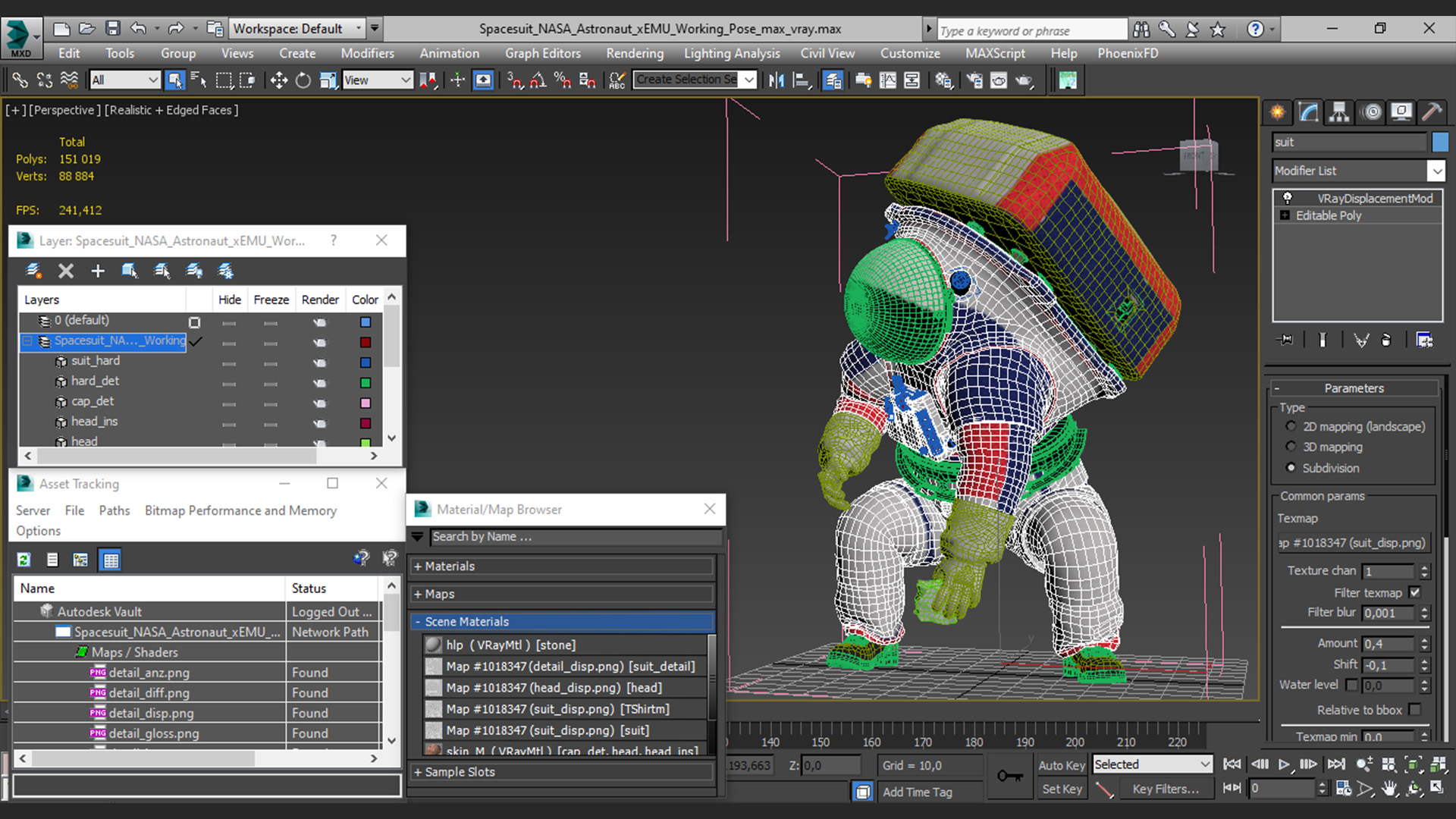Click the suit object color swatch
This screenshot has width=1456, height=819.
(x=1440, y=142)
